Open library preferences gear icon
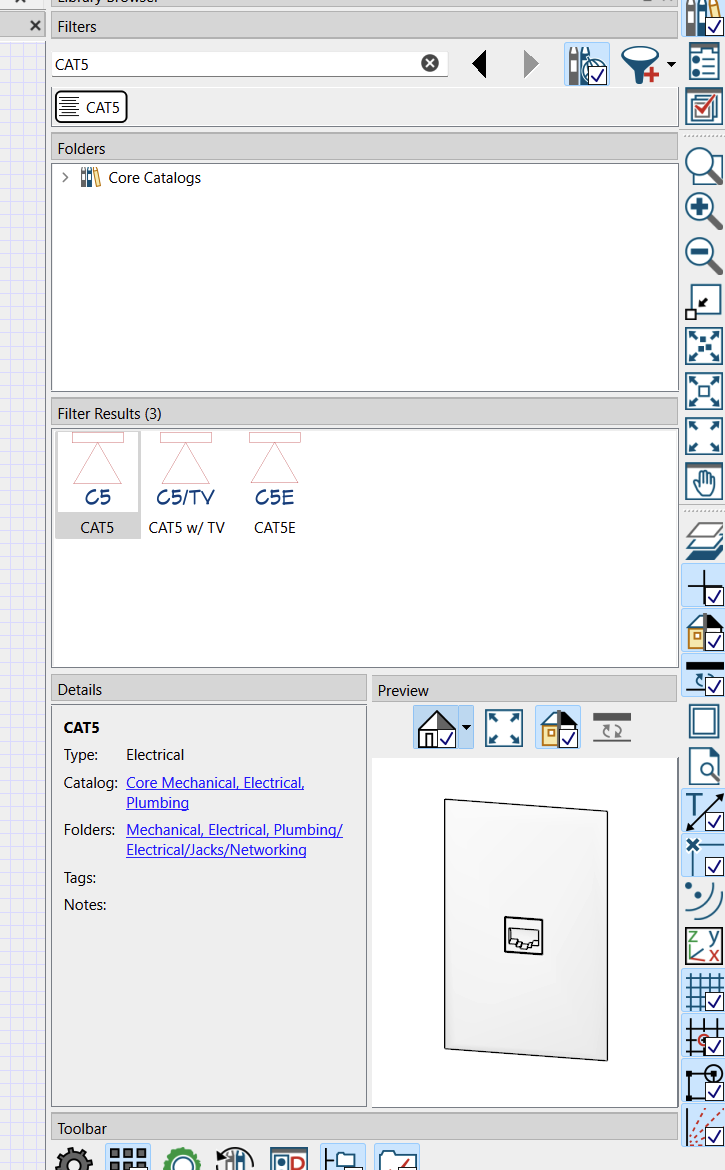This screenshot has height=1170, width=725. pyautogui.click(x=74, y=1159)
